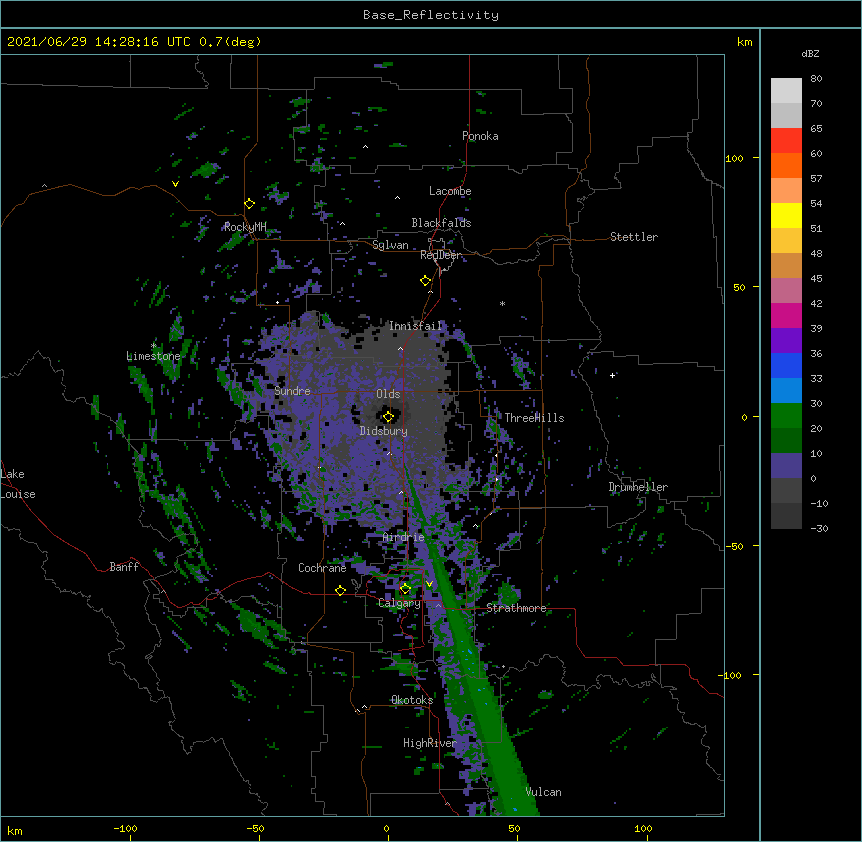The width and height of the screenshot is (862, 842).
Task: Click the Lake Louise label
Action: tap(18, 484)
